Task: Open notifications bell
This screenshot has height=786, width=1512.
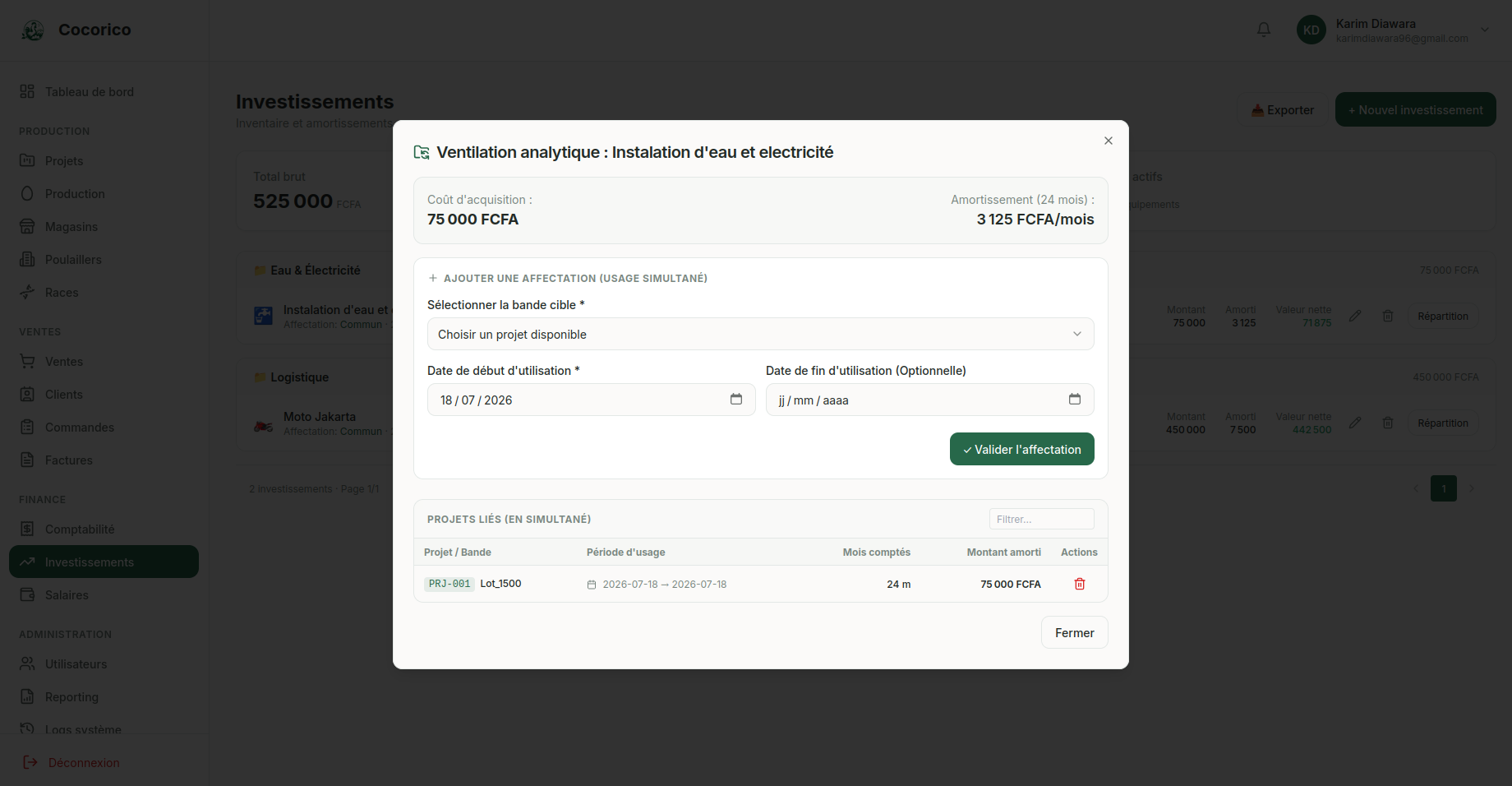Action: point(1264,30)
